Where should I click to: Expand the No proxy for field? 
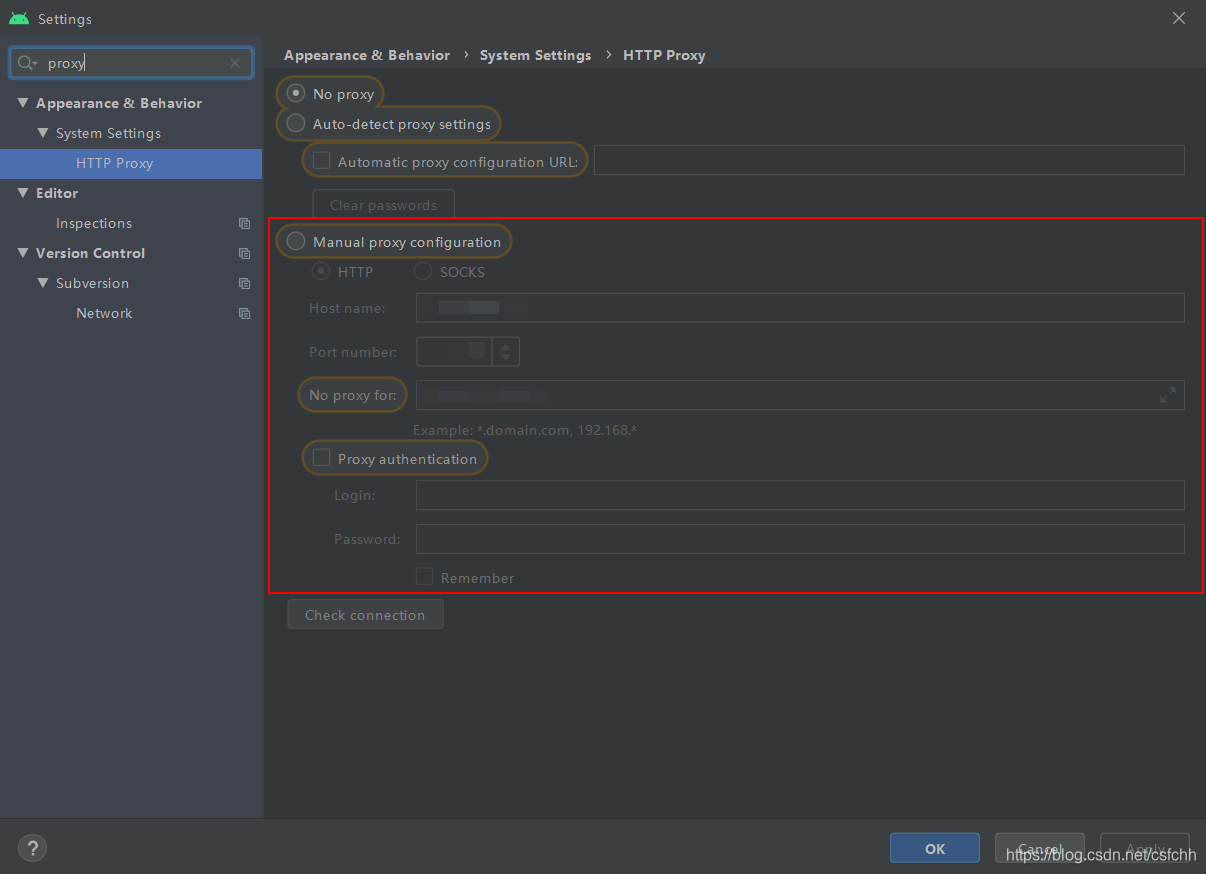coord(1167,395)
